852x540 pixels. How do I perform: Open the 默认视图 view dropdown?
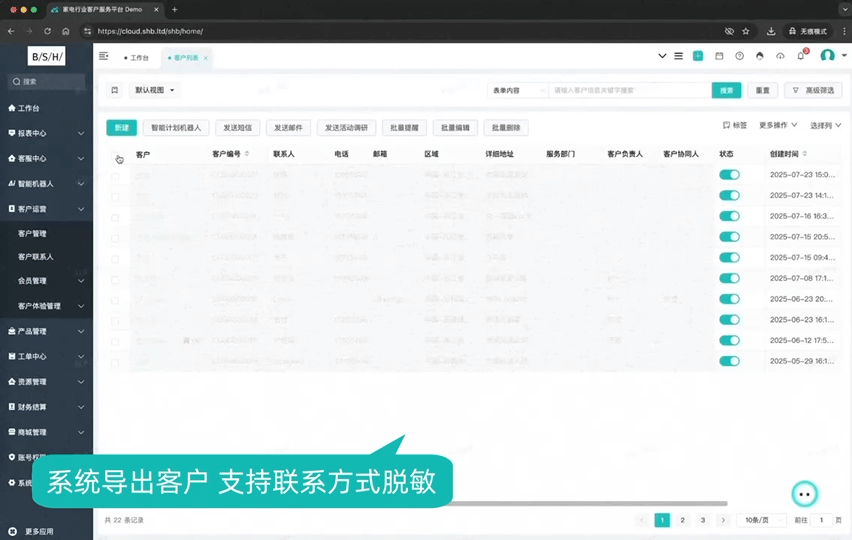pos(155,90)
